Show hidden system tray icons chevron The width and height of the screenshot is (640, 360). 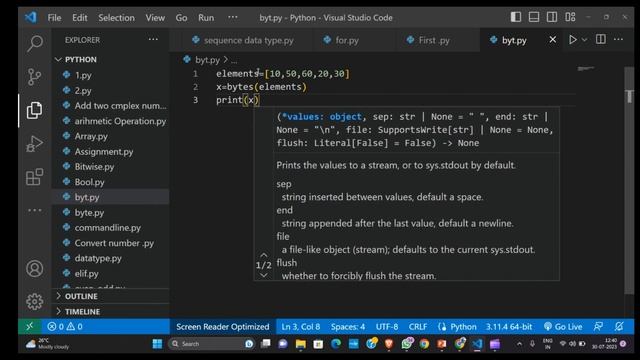tap(519, 344)
